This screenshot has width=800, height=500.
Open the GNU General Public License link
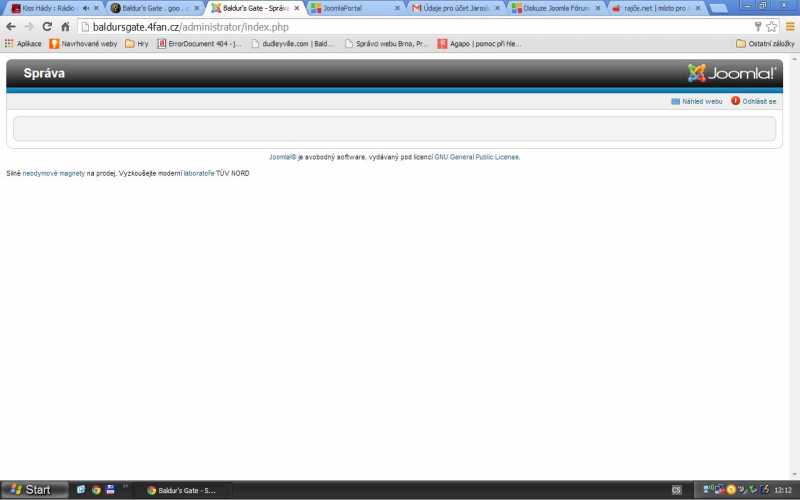[x=477, y=157]
